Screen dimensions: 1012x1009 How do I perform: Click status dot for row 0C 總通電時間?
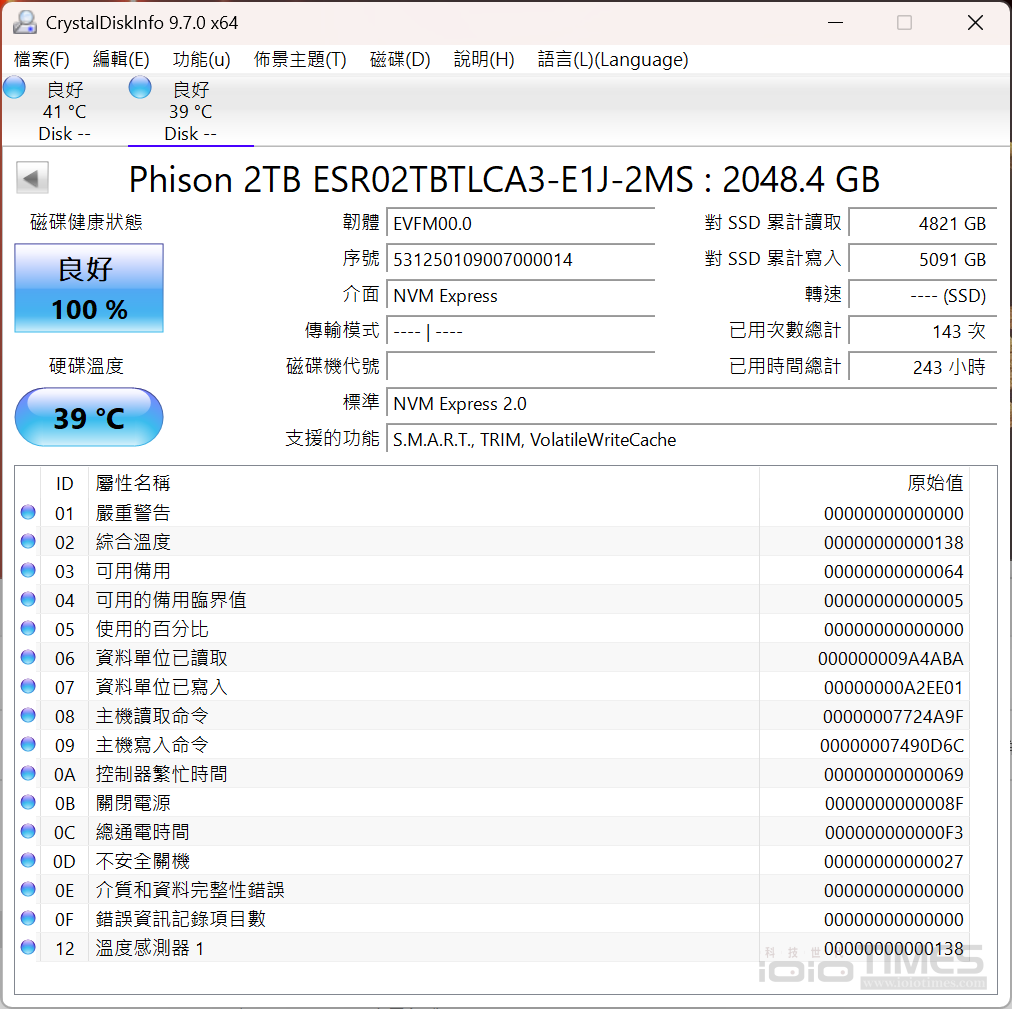[x=28, y=831]
